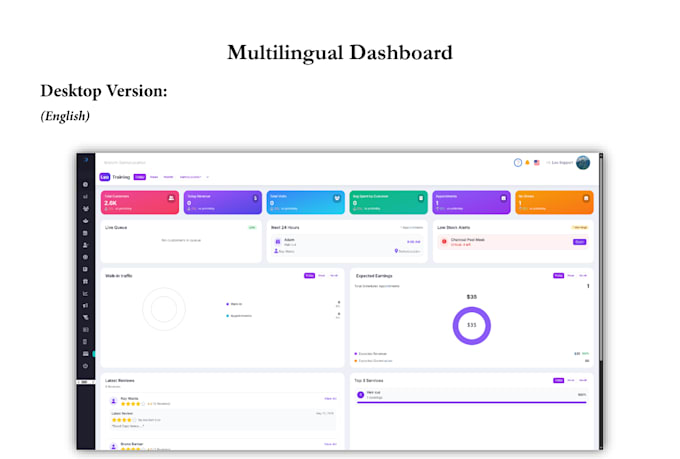The height and width of the screenshot is (459, 680).
Task: Select the Week filter next to Training
Action: coord(154,177)
